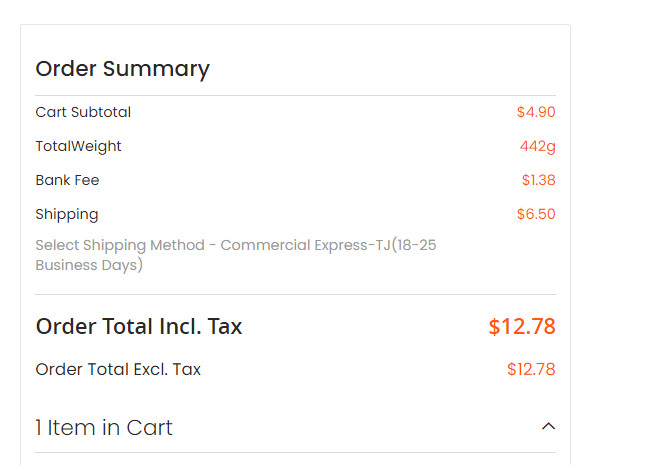The height and width of the screenshot is (465, 667).
Task: Click the $1.38 bank fee amount
Action: 538,180
